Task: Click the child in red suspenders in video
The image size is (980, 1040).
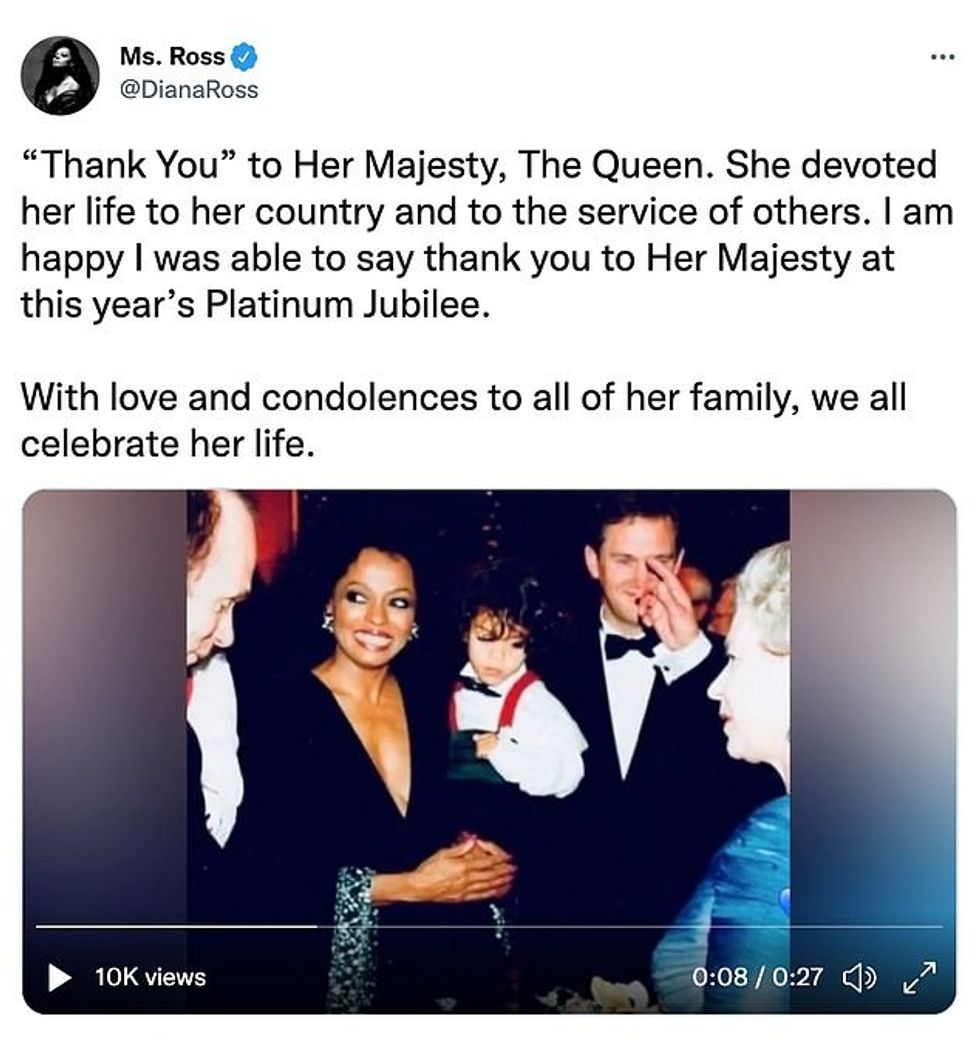Action: click(505, 700)
